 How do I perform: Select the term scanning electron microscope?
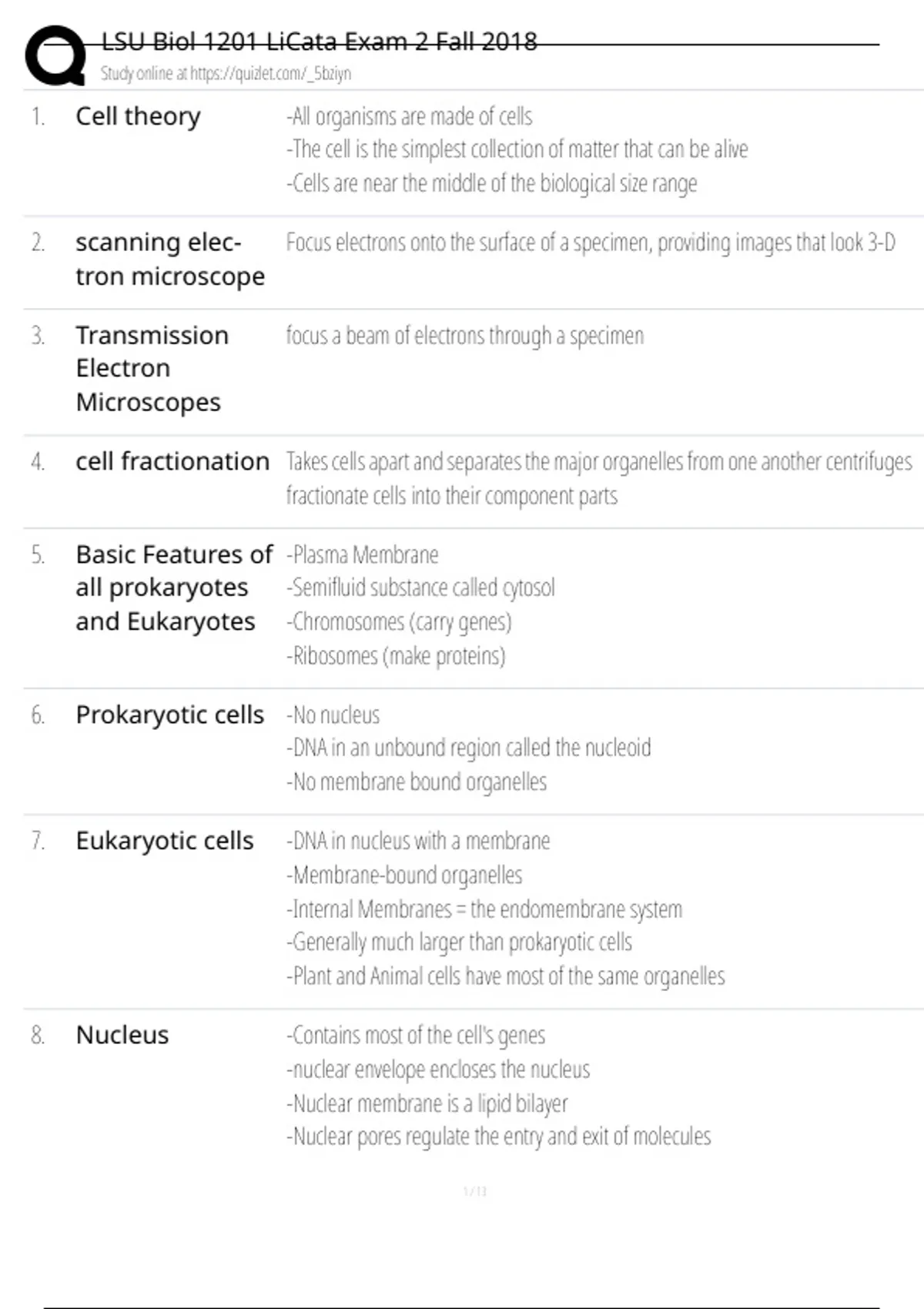pos(170,259)
